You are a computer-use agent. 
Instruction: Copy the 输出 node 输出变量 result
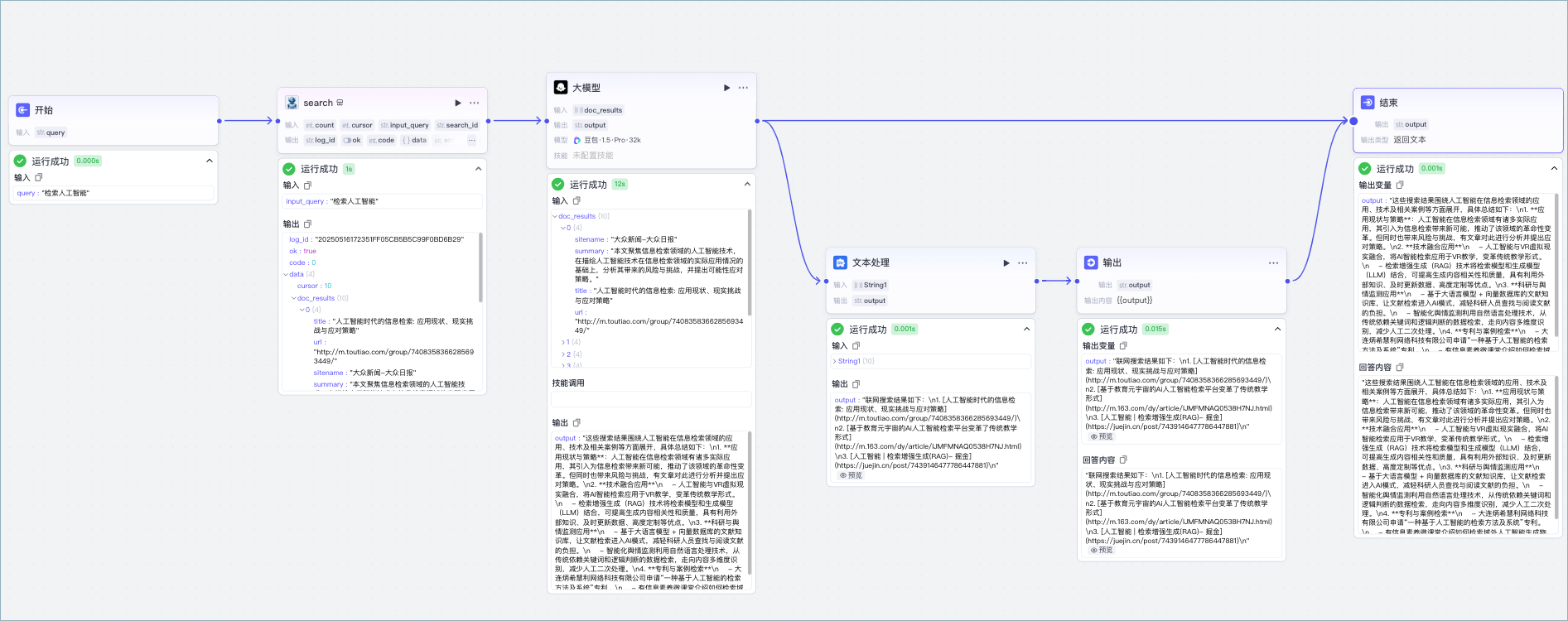[1123, 345]
